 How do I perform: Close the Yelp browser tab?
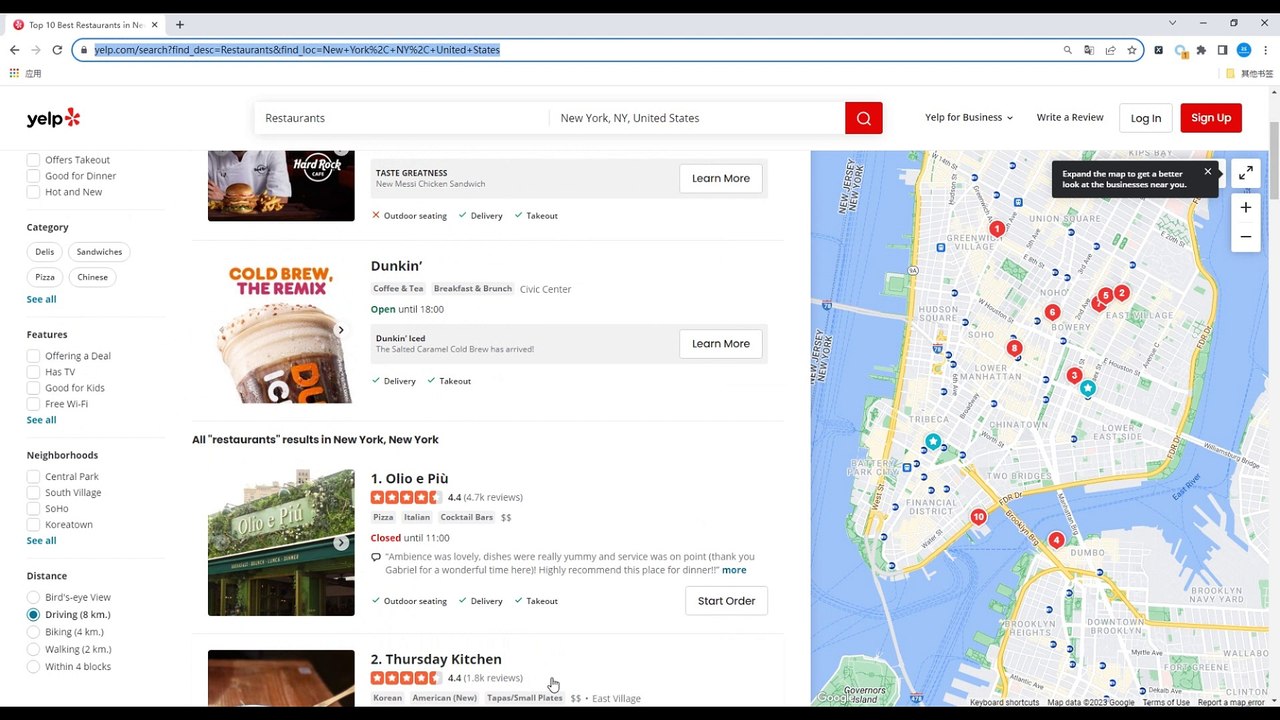point(154,24)
